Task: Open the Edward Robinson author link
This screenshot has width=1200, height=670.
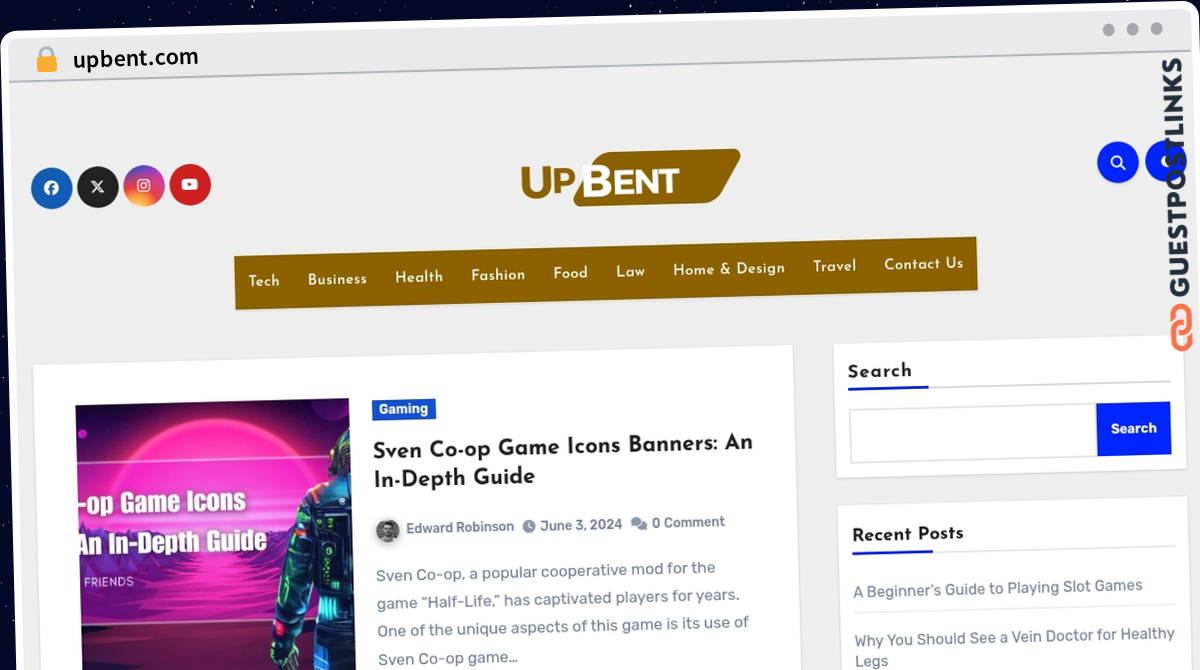Action: pos(460,527)
